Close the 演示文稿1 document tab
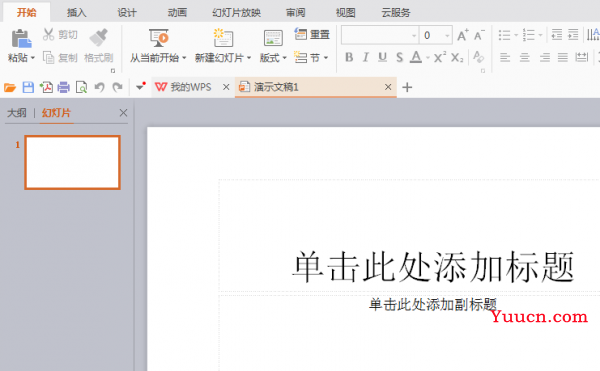This screenshot has height=371, width=600. point(388,87)
